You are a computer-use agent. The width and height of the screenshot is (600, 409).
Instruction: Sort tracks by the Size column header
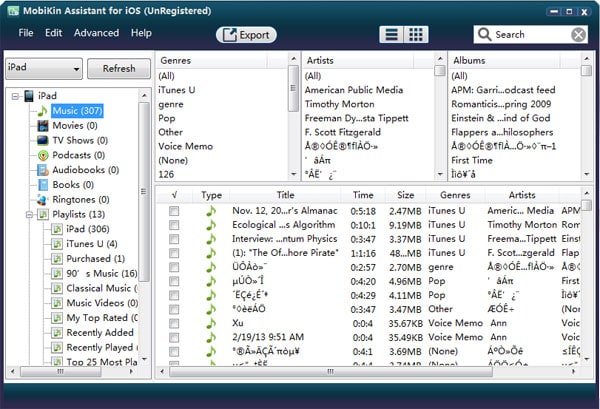pyautogui.click(x=406, y=195)
